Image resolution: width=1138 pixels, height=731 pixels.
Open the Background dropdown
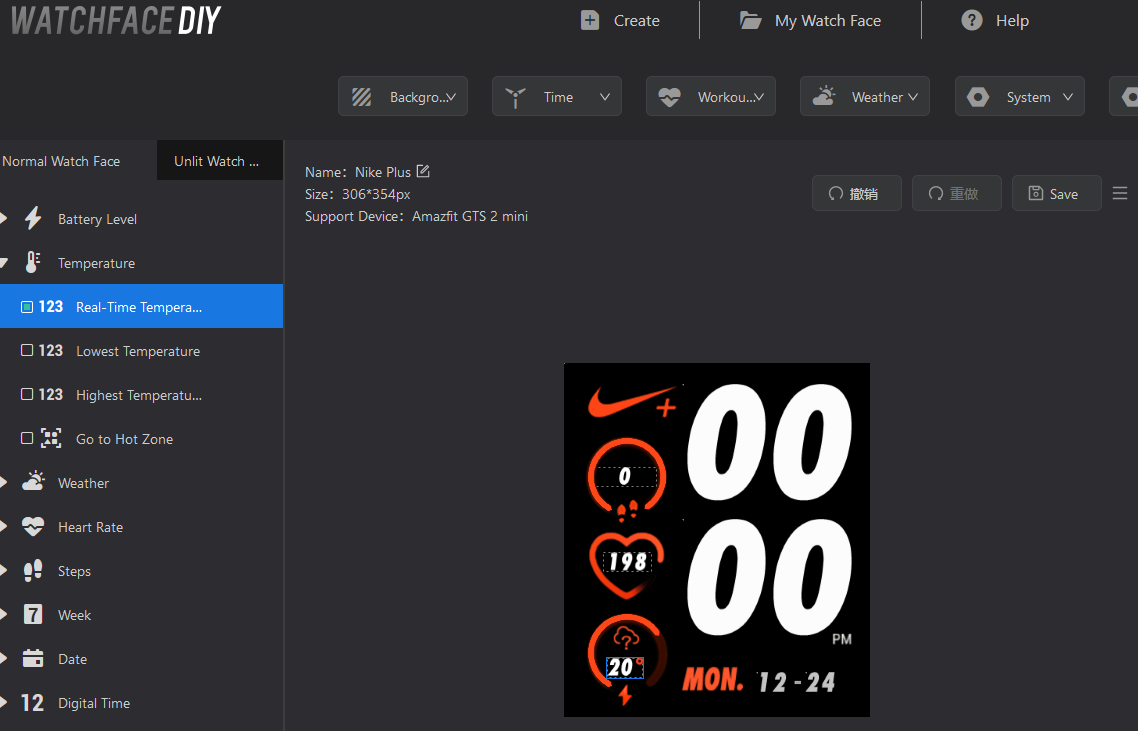pyautogui.click(x=403, y=97)
